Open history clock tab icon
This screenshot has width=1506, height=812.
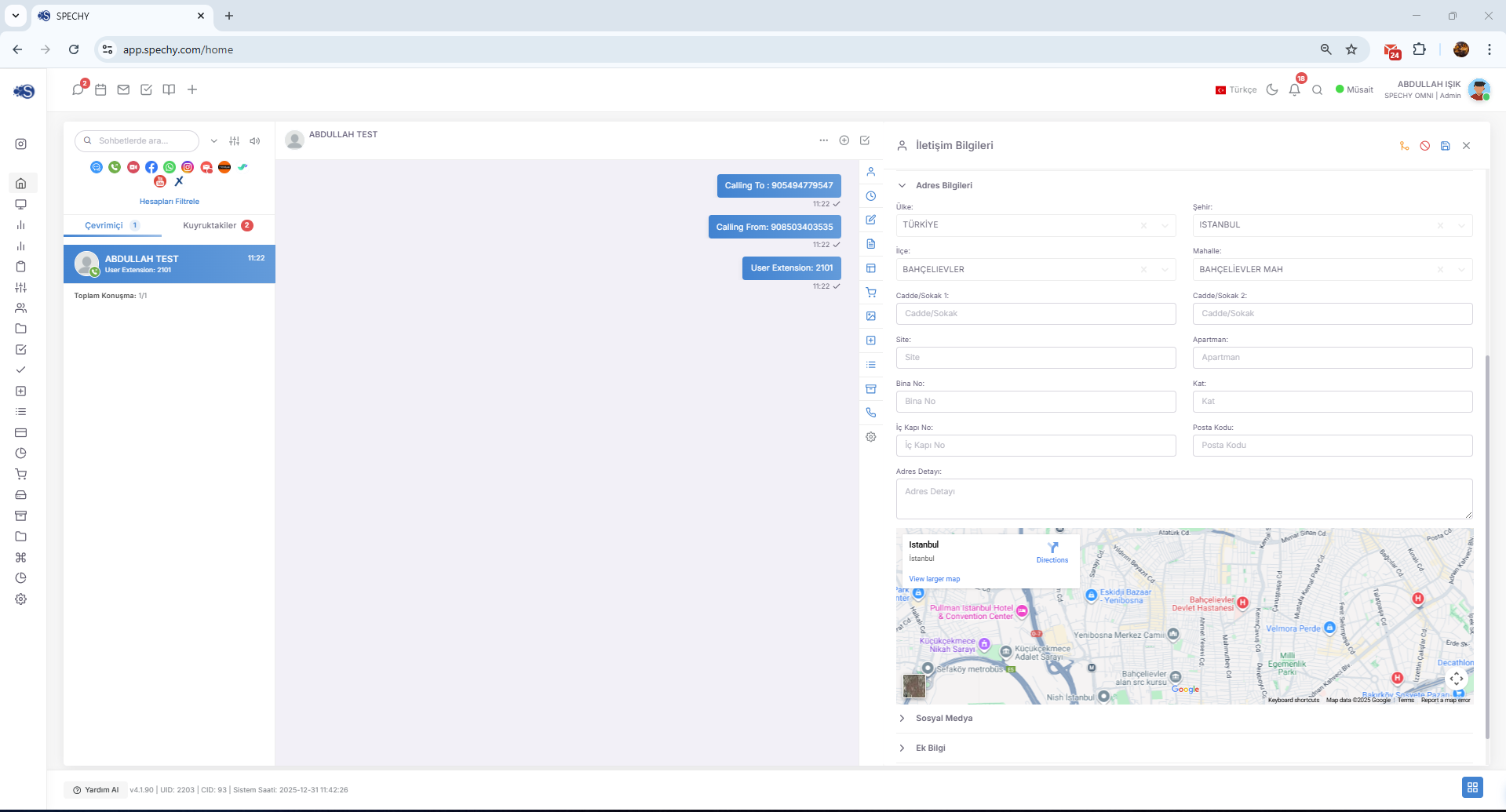(871, 196)
